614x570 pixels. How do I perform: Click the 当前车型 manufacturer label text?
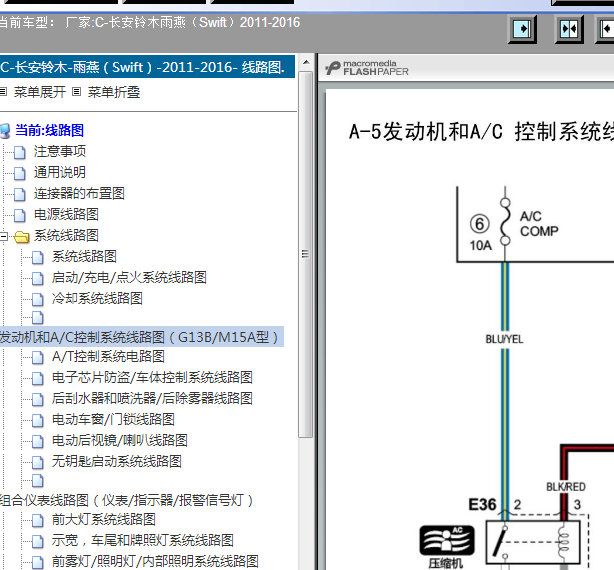pos(149,22)
